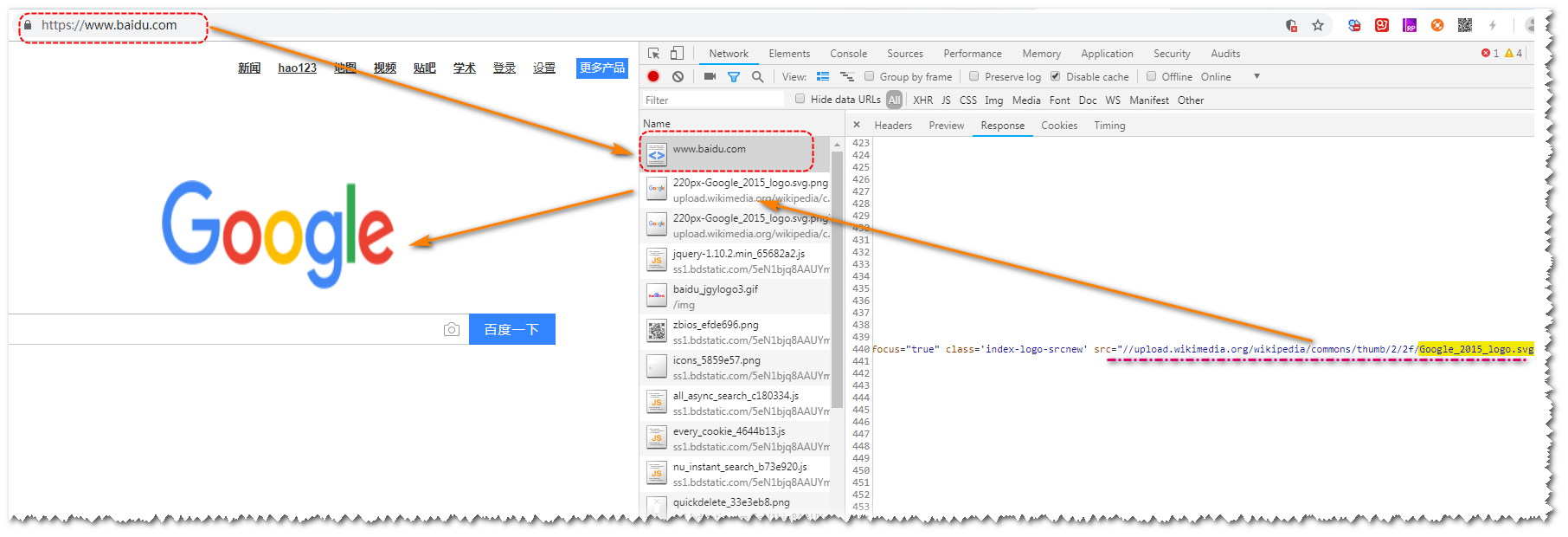Image resolution: width=1568 pixels, height=537 pixels.
Task: Open the Online throttling dropdown
Action: [x=1230, y=76]
